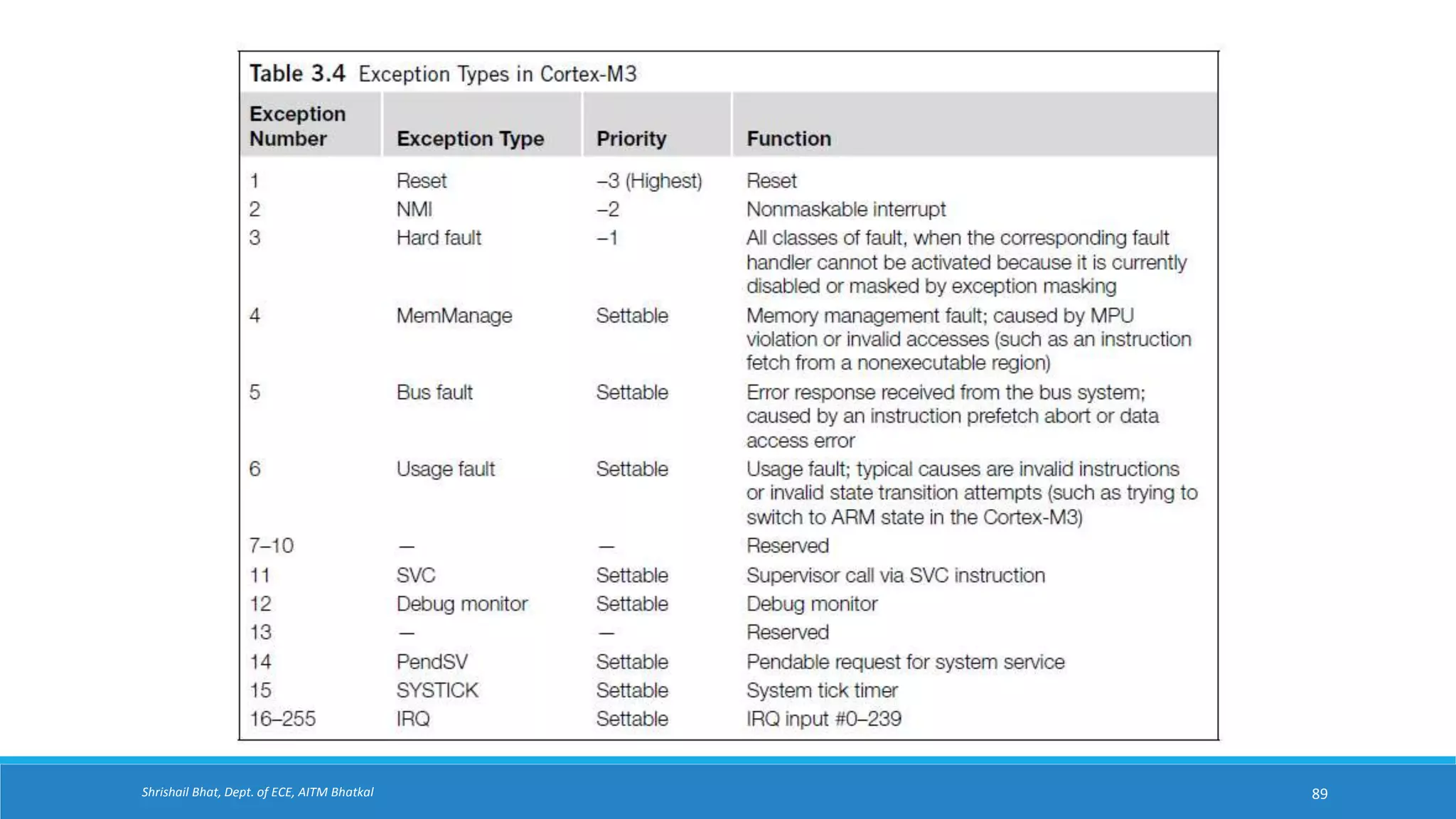Click the 'Priority' column header
This screenshot has height=819, width=1456.
[631, 139]
